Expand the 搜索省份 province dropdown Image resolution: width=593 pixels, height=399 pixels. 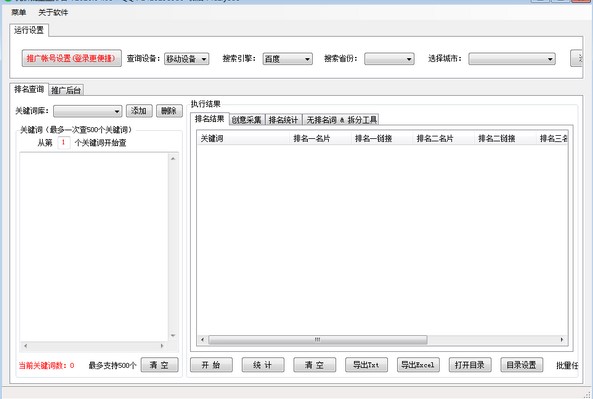click(389, 59)
